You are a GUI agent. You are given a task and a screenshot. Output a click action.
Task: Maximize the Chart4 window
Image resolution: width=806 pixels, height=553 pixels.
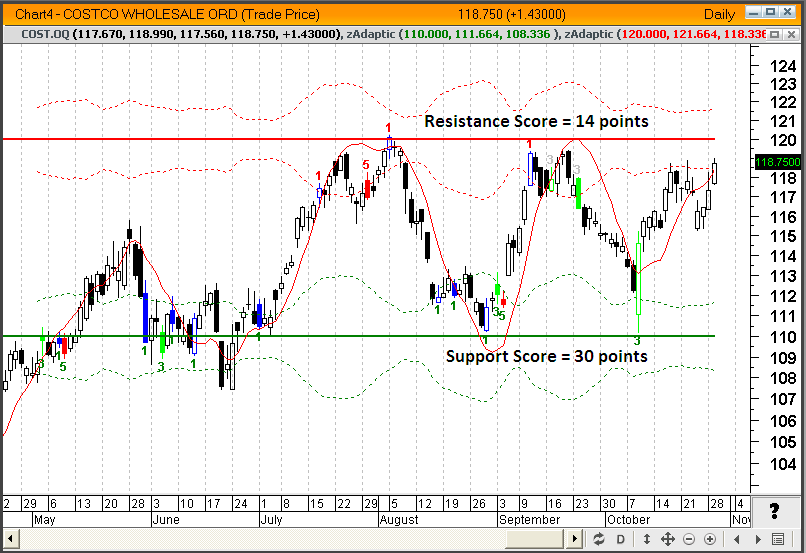click(771, 12)
